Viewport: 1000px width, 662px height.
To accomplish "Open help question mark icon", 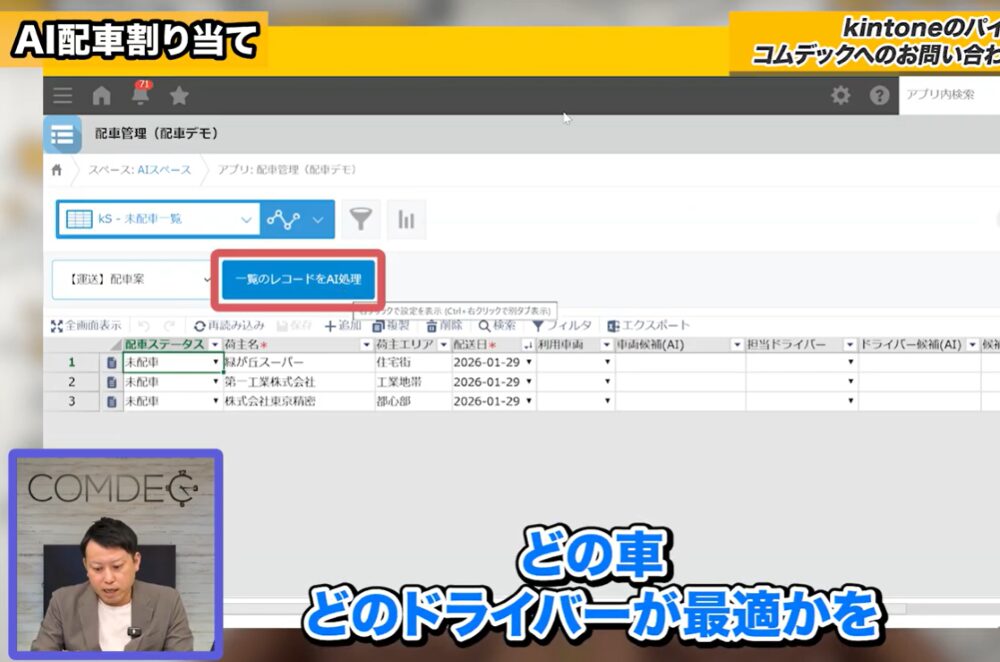I will point(879,96).
